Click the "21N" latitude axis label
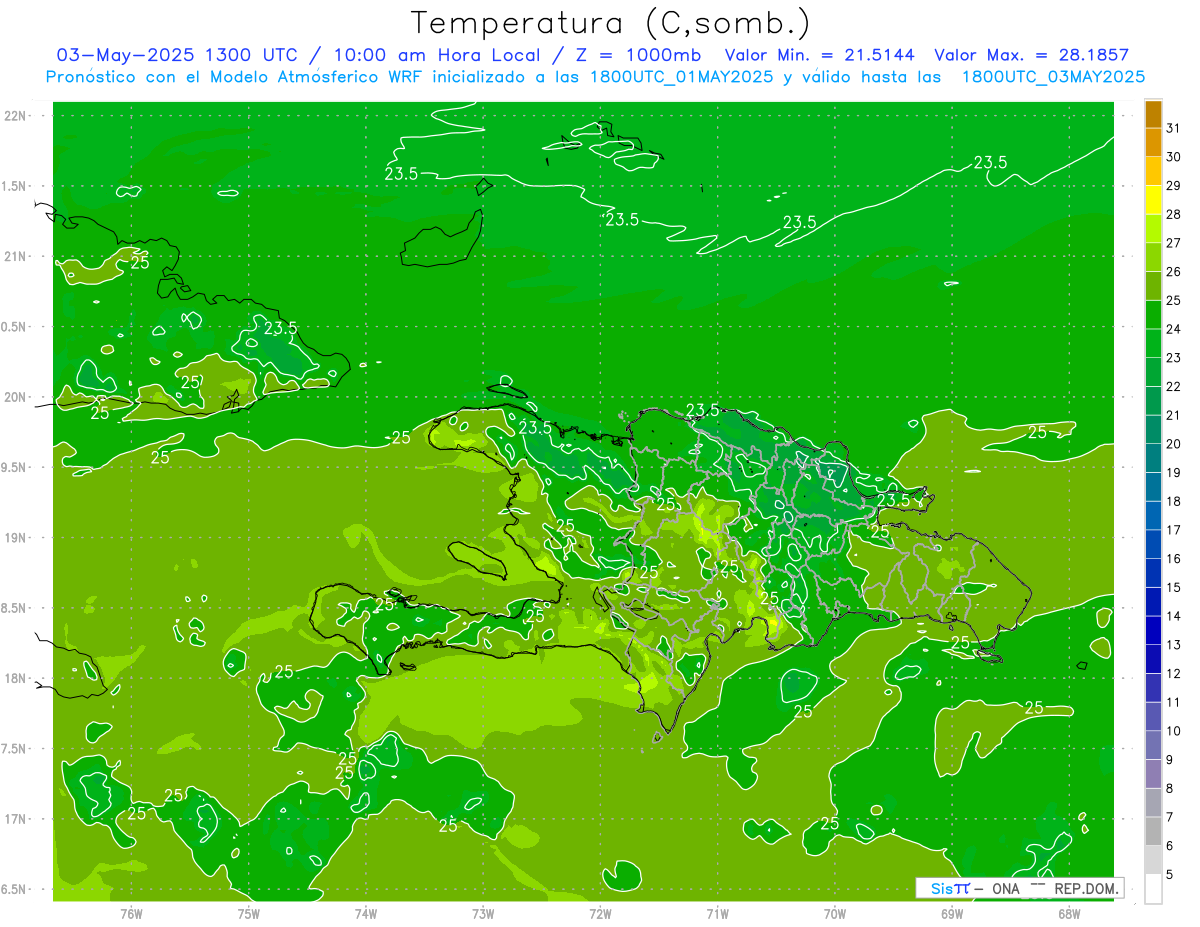The width and height of the screenshot is (1200, 927). pos(17,257)
